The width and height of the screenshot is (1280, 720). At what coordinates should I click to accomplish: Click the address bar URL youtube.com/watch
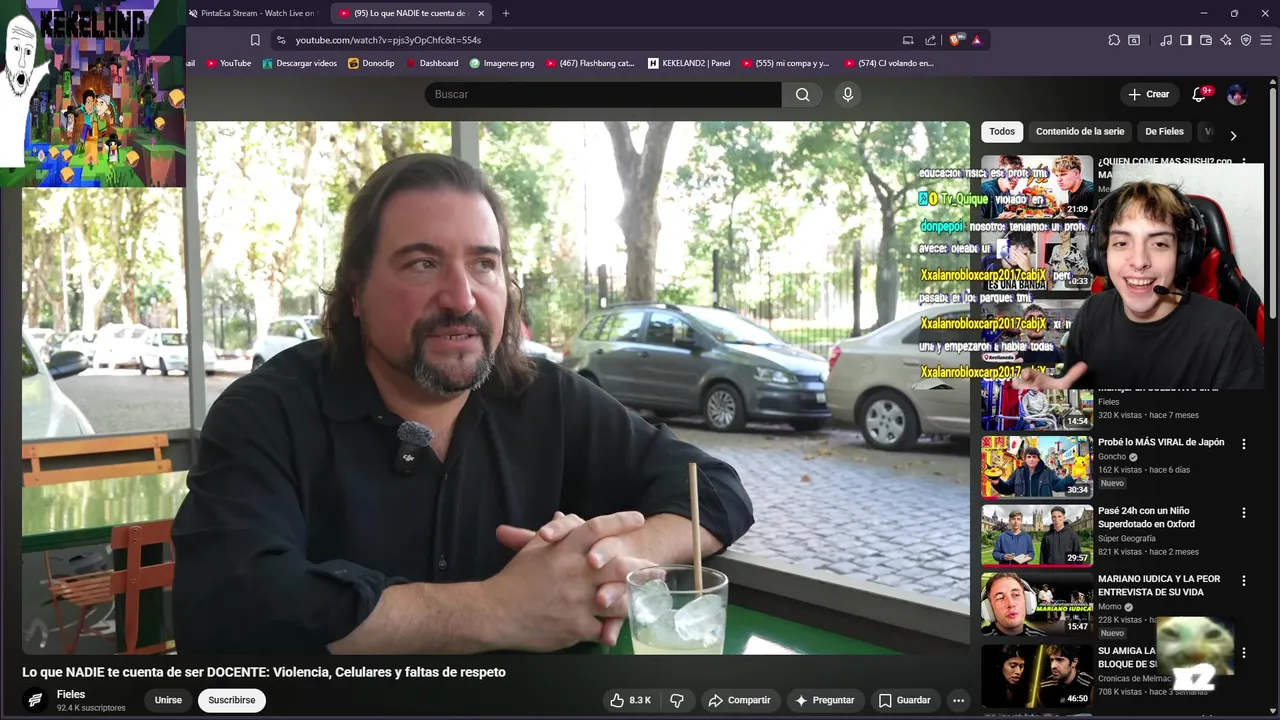tap(388, 40)
